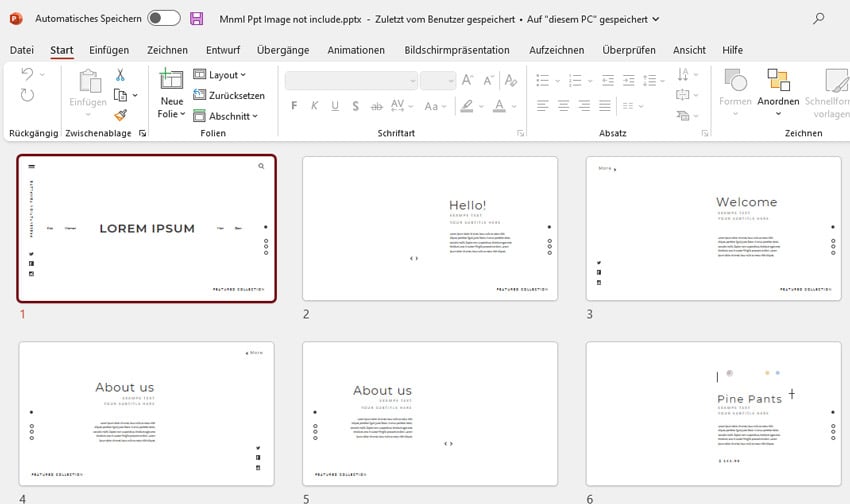Open the font size combo box
Viewport: 850px width, 504px height.
438,81
